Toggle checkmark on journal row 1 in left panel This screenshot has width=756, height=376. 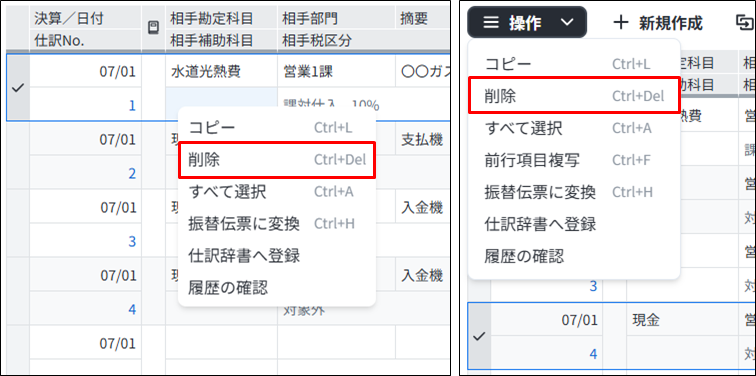click(18, 88)
